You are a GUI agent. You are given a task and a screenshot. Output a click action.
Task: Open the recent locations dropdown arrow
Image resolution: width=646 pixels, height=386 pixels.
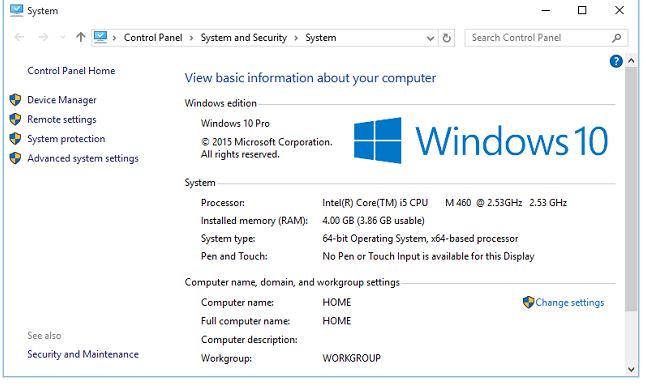pyautogui.click(x=62, y=37)
